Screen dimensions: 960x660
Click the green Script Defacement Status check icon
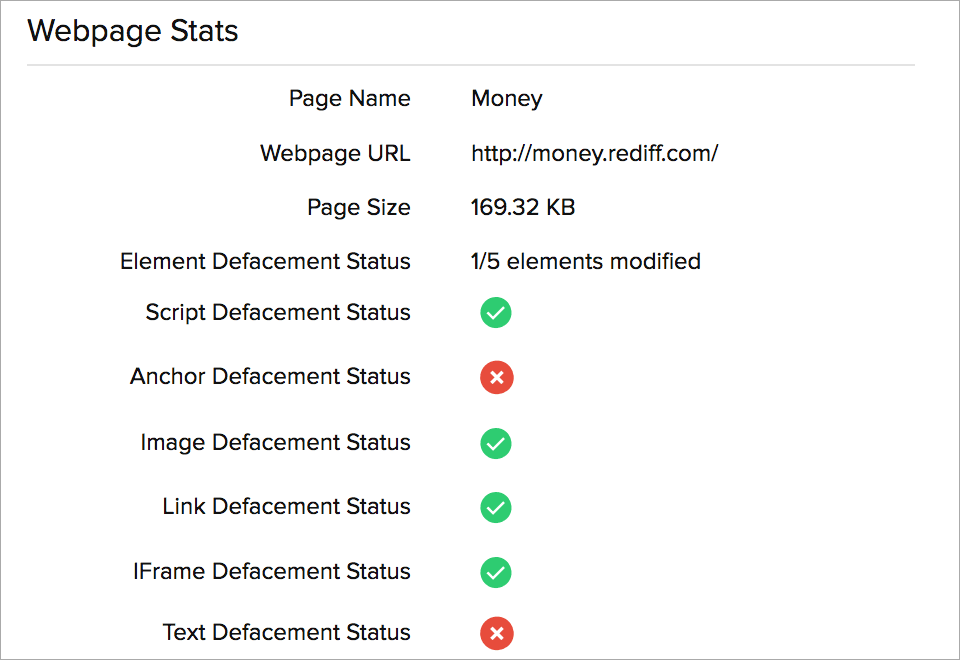(496, 313)
